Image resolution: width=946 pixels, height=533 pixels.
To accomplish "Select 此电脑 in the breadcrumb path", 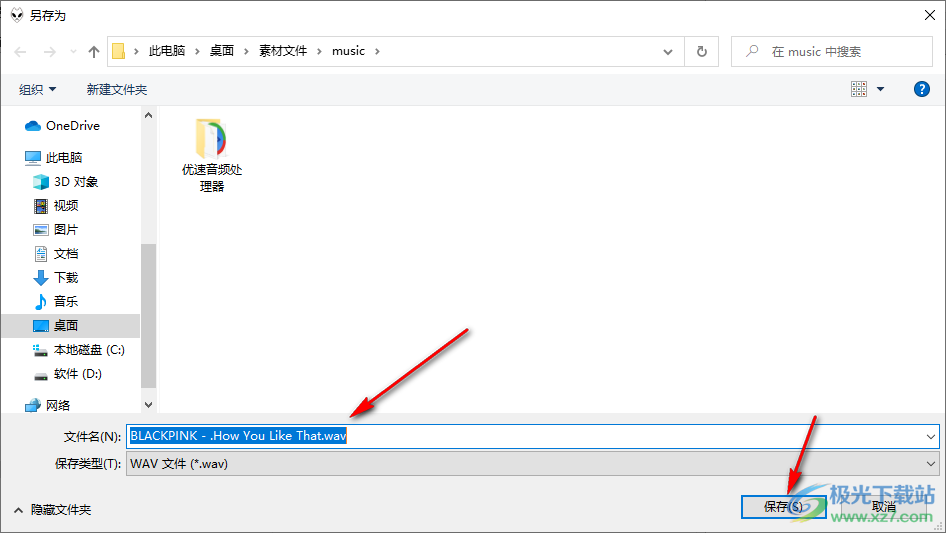I will tap(167, 51).
